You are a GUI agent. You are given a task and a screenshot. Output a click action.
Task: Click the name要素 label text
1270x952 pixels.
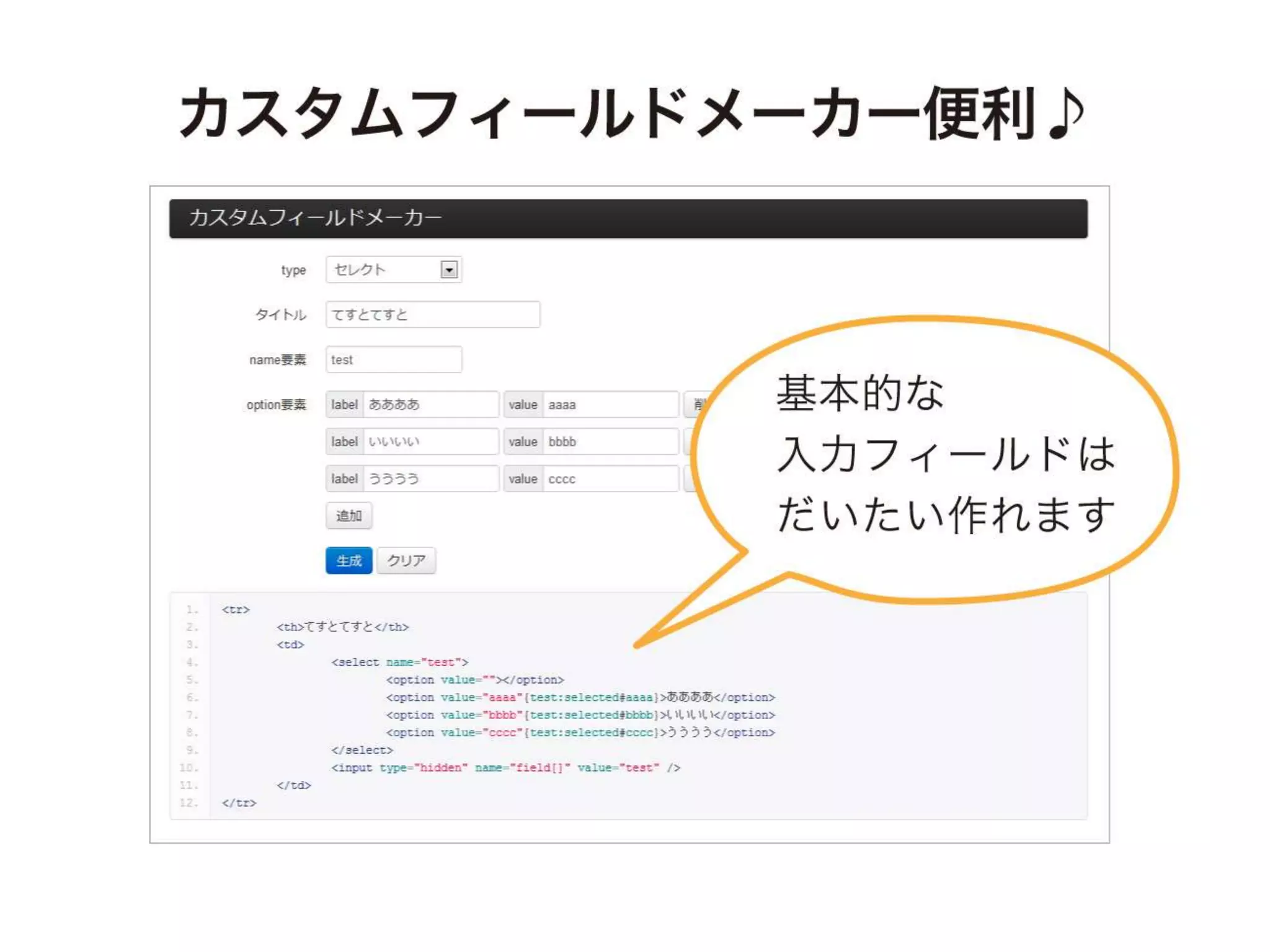tap(278, 359)
